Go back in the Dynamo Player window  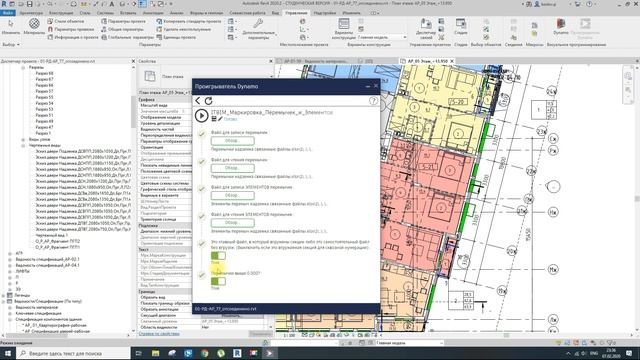(198, 101)
